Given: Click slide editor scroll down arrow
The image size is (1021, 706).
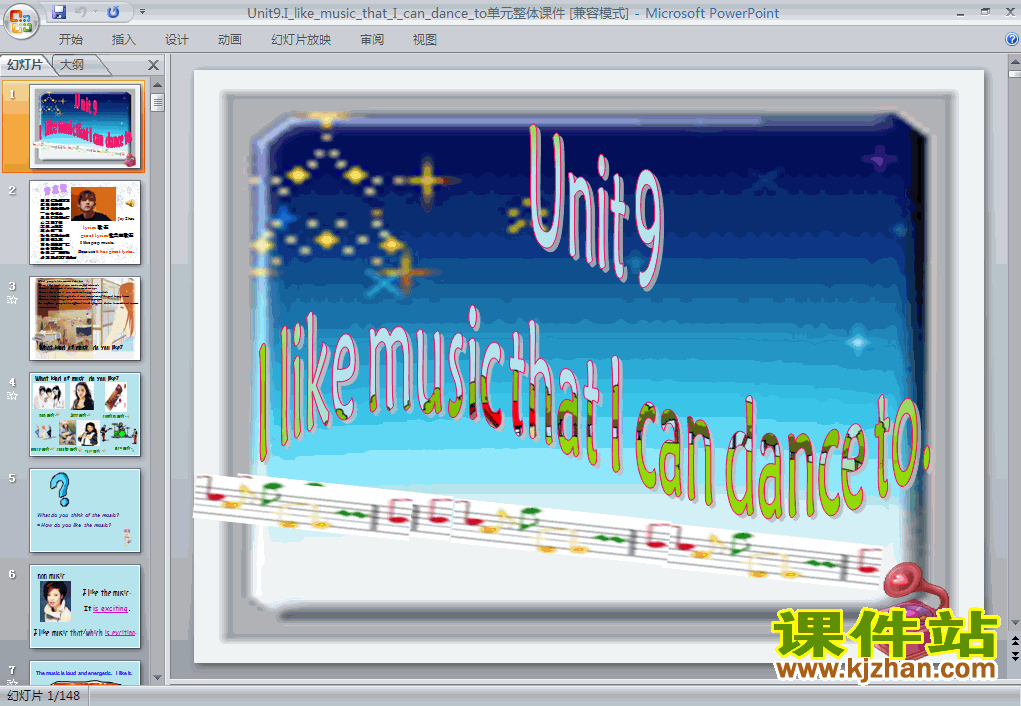Looking at the screenshot, I should (1014, 623).
